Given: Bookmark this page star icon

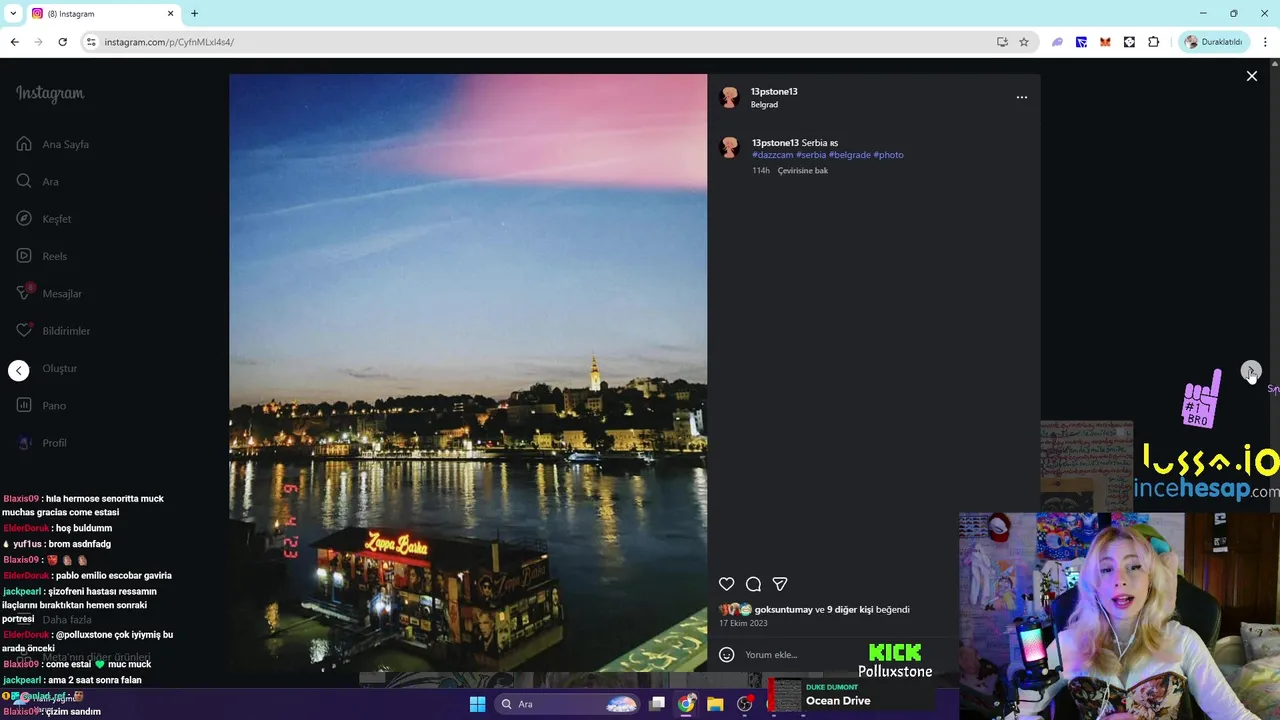Looking at the screenshot, I should click(1024, 42).
